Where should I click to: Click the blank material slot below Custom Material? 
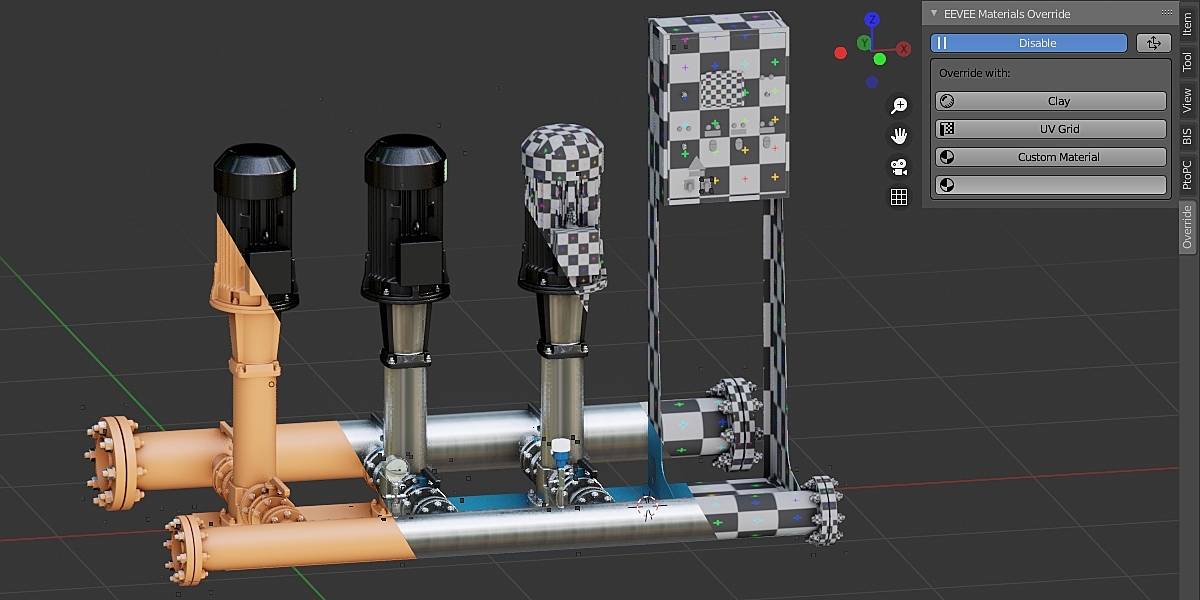(1060, 184)
